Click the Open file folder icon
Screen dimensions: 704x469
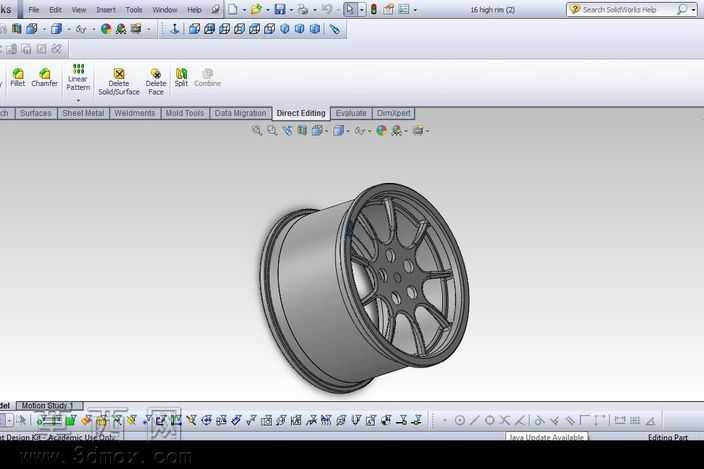pos(256,9)
